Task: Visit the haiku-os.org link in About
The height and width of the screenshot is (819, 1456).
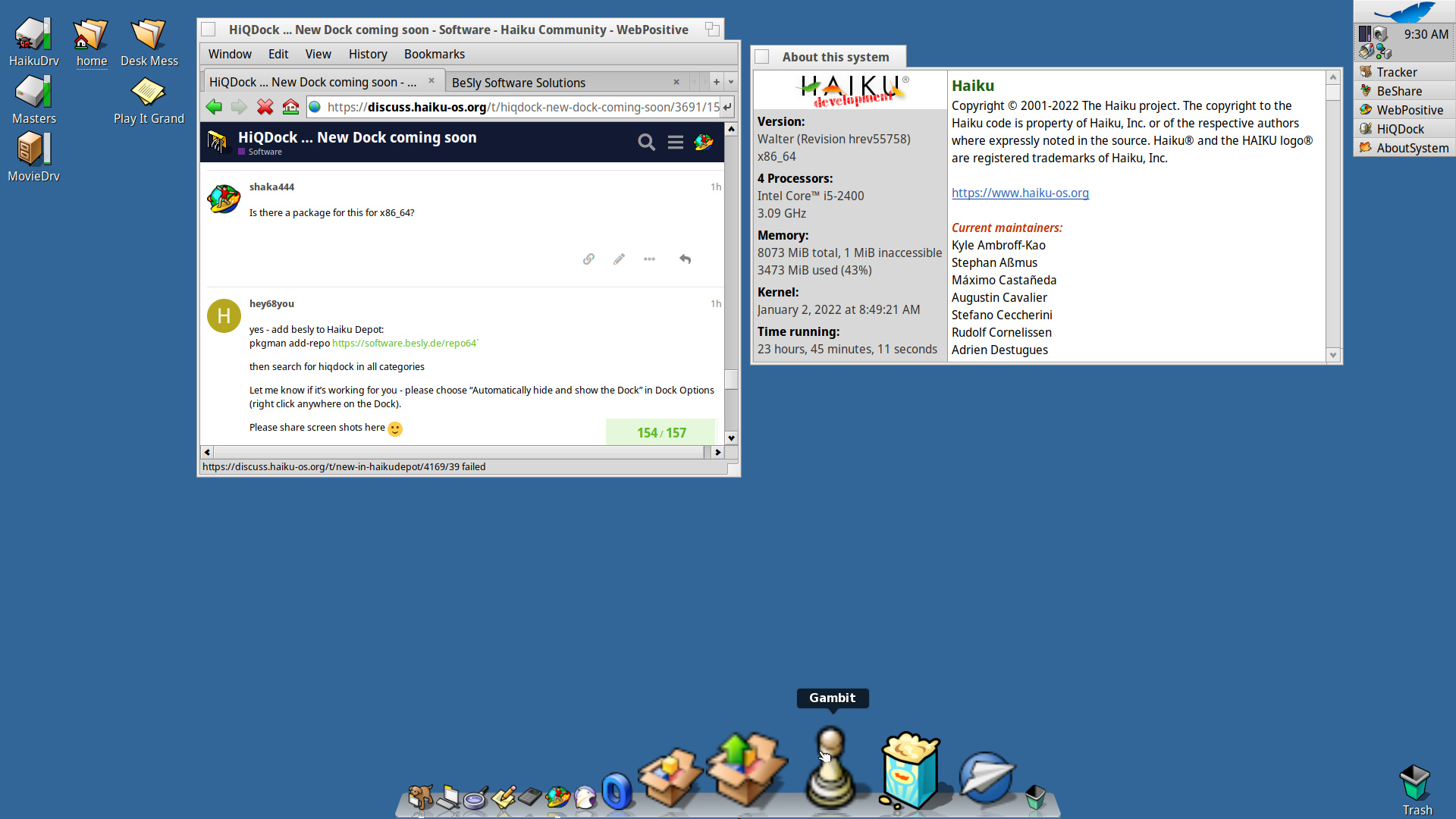Action: pos(1020,193)
